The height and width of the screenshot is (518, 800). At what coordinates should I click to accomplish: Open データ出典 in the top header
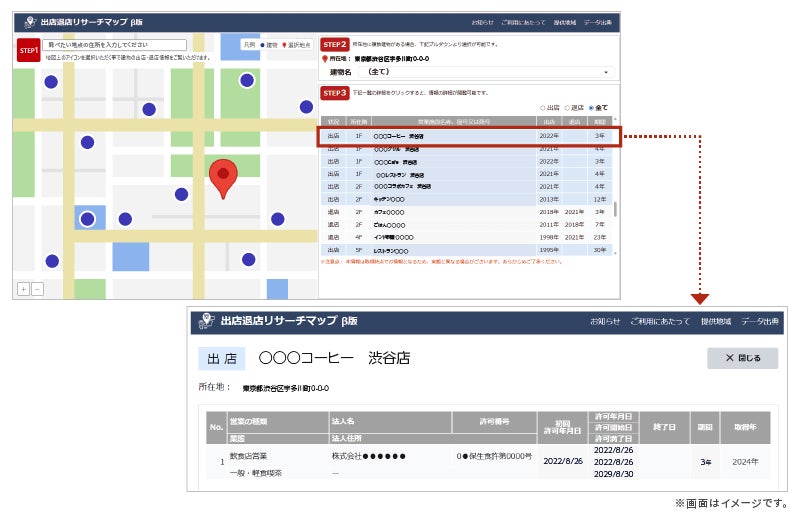[x=597, y=21]
